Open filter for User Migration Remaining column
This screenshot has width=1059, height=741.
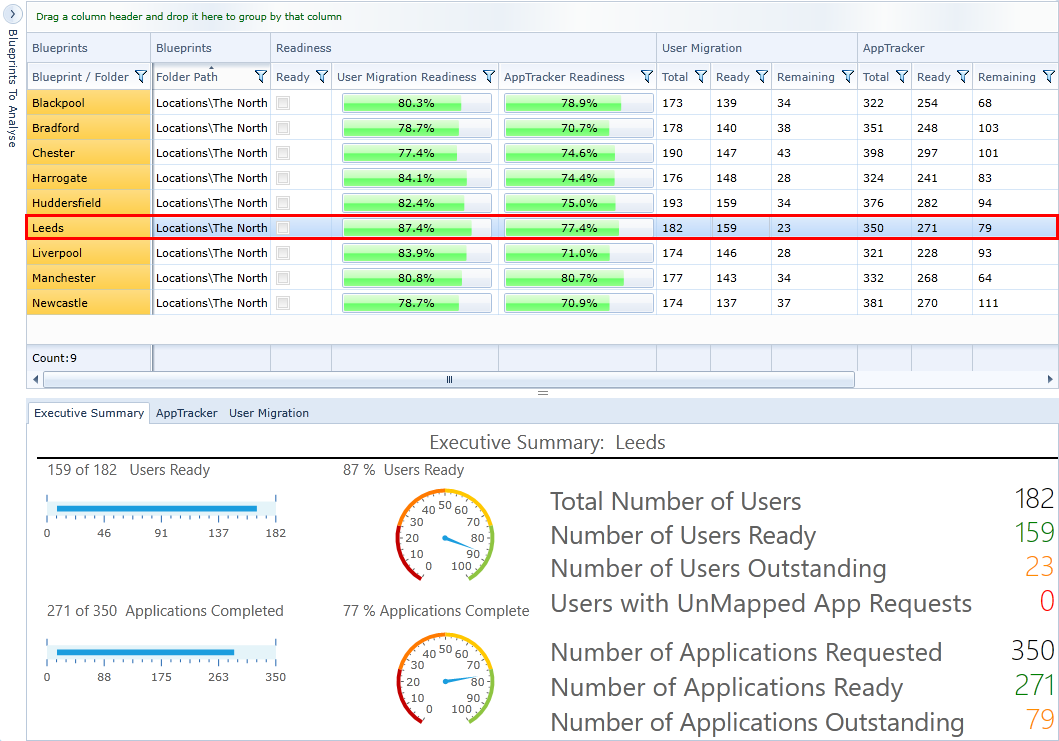pyautogui.click(x=848, y=77)
